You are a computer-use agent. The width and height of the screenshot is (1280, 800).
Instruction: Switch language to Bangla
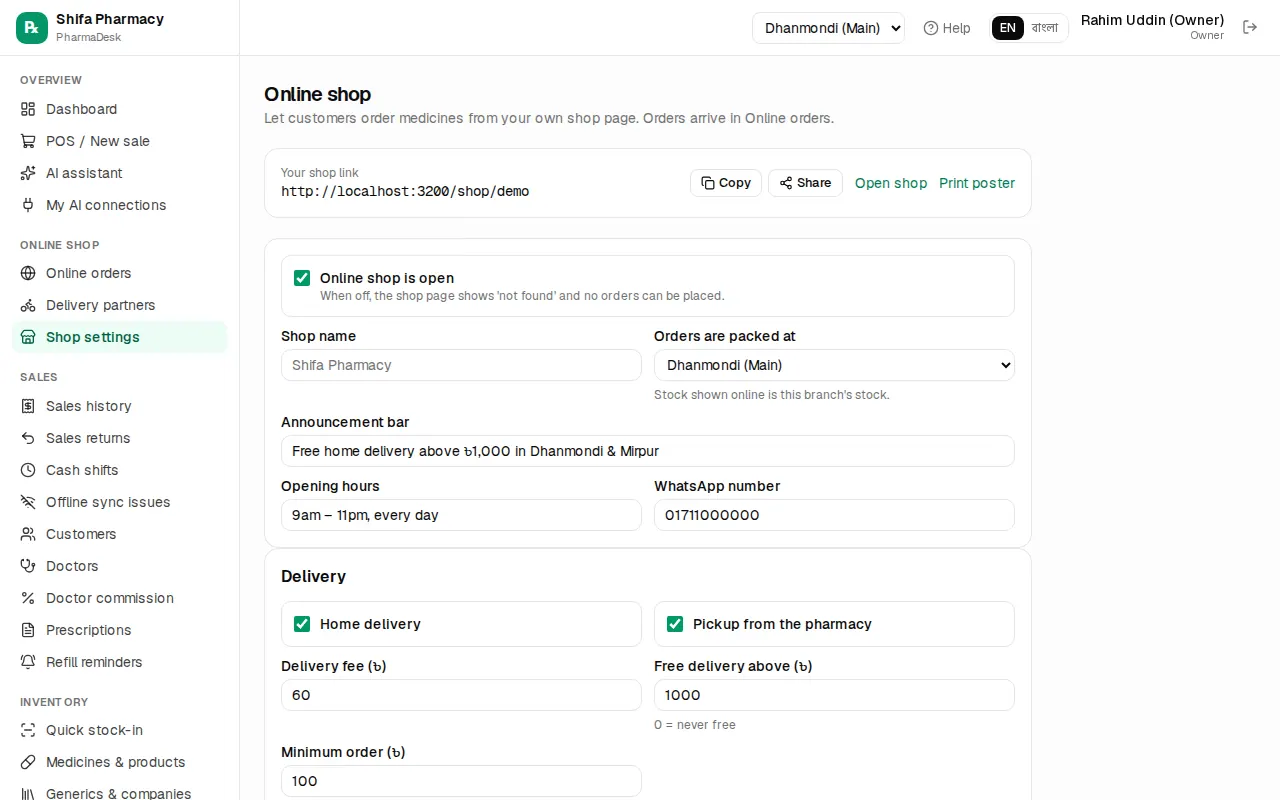tap(1045, 28)
